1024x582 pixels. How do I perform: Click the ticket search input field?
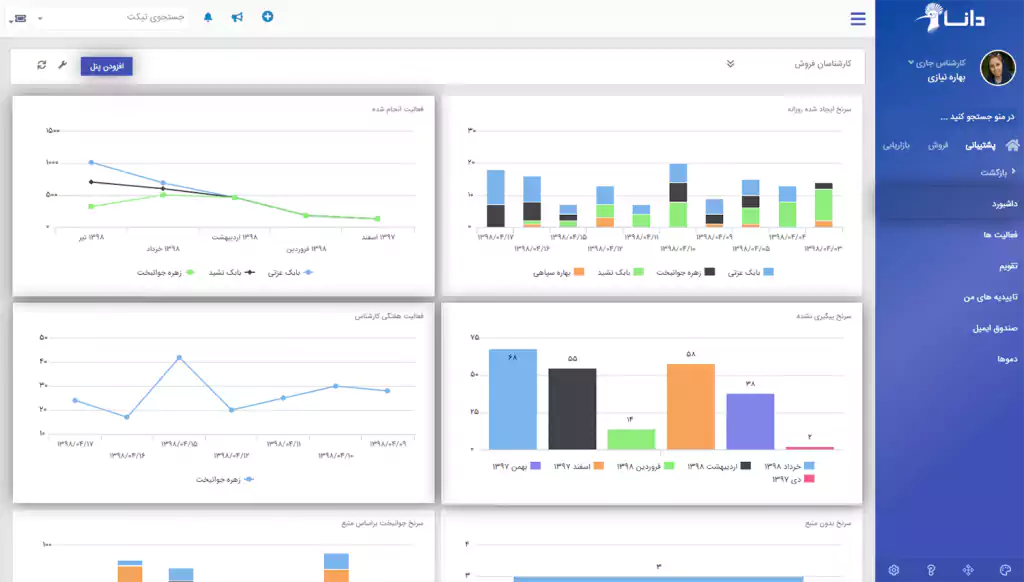(120, 17)
